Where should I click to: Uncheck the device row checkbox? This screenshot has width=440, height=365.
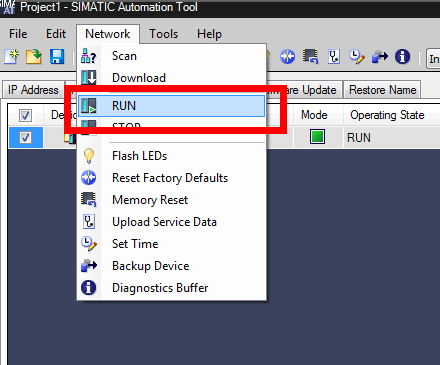[25, 137]
